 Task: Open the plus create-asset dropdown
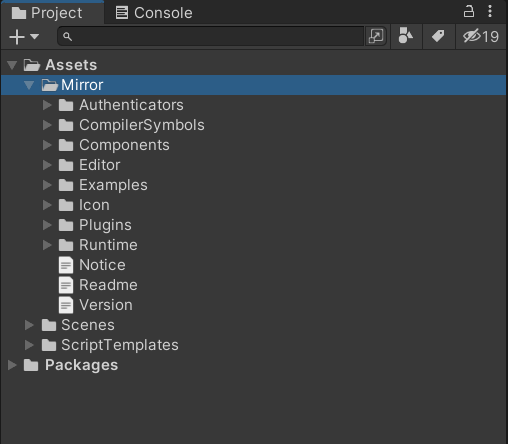point(24,36)
